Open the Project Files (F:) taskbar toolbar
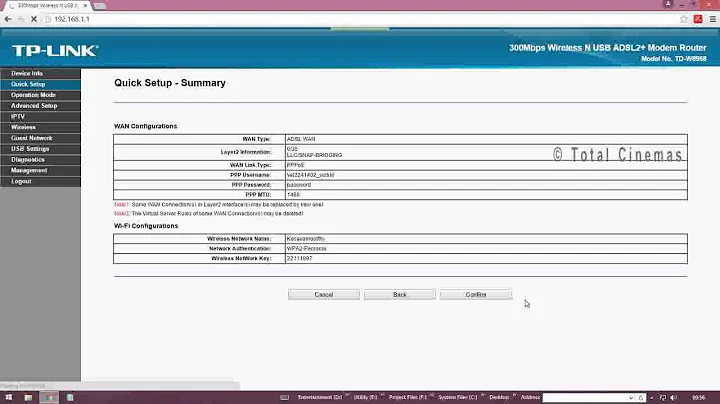 coord(408,398)
